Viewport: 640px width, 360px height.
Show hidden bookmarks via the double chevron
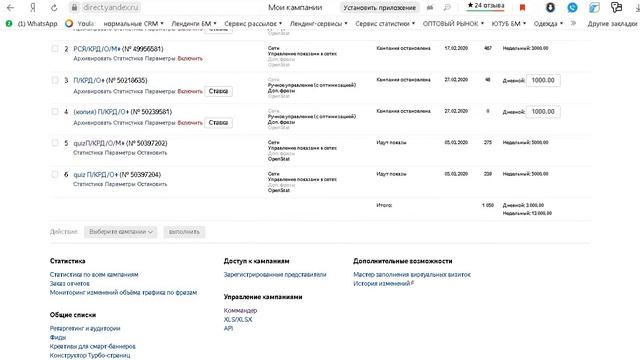coord(573,23)
